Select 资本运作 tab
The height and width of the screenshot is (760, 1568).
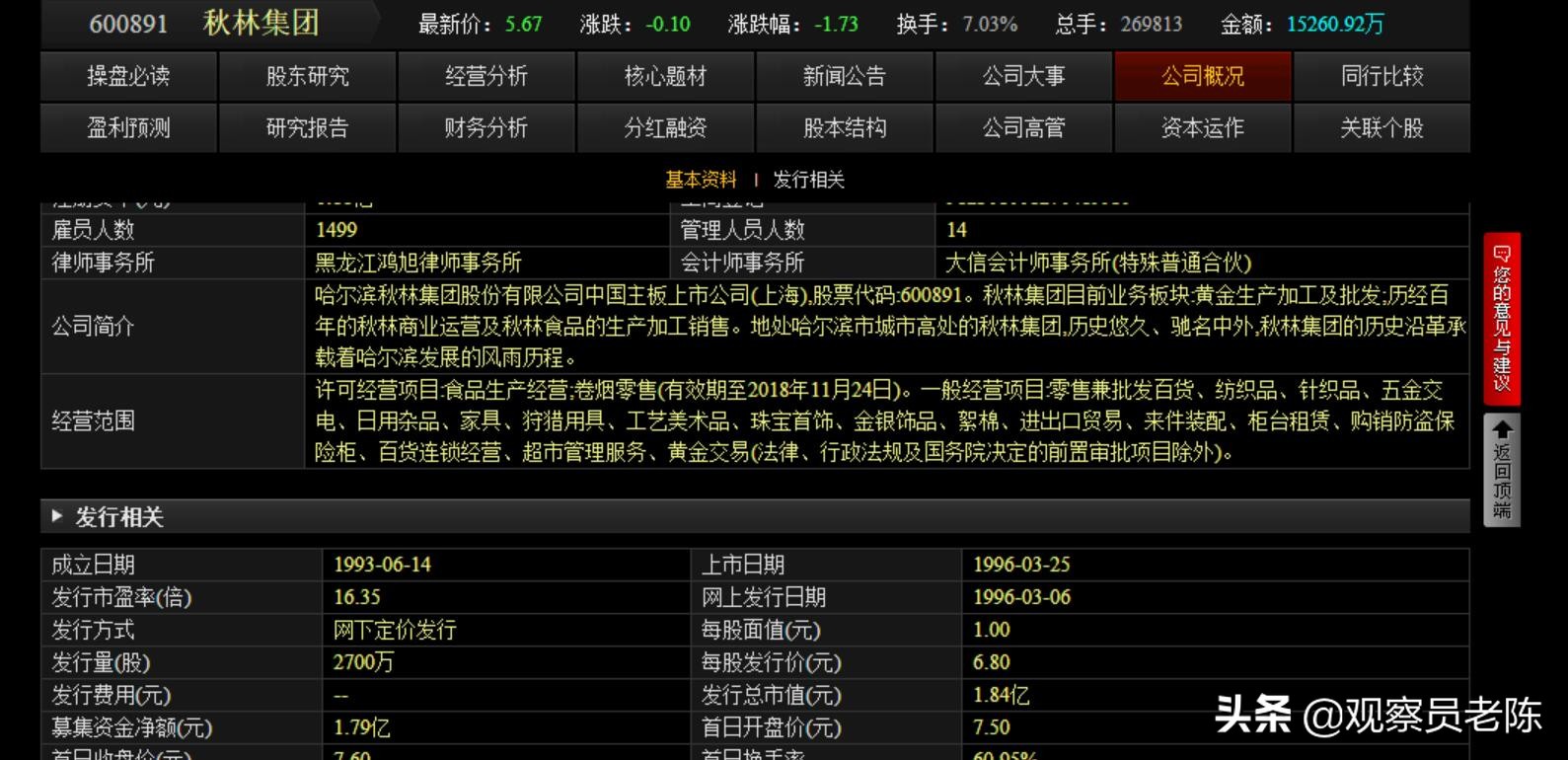(x=1203, y=127)
